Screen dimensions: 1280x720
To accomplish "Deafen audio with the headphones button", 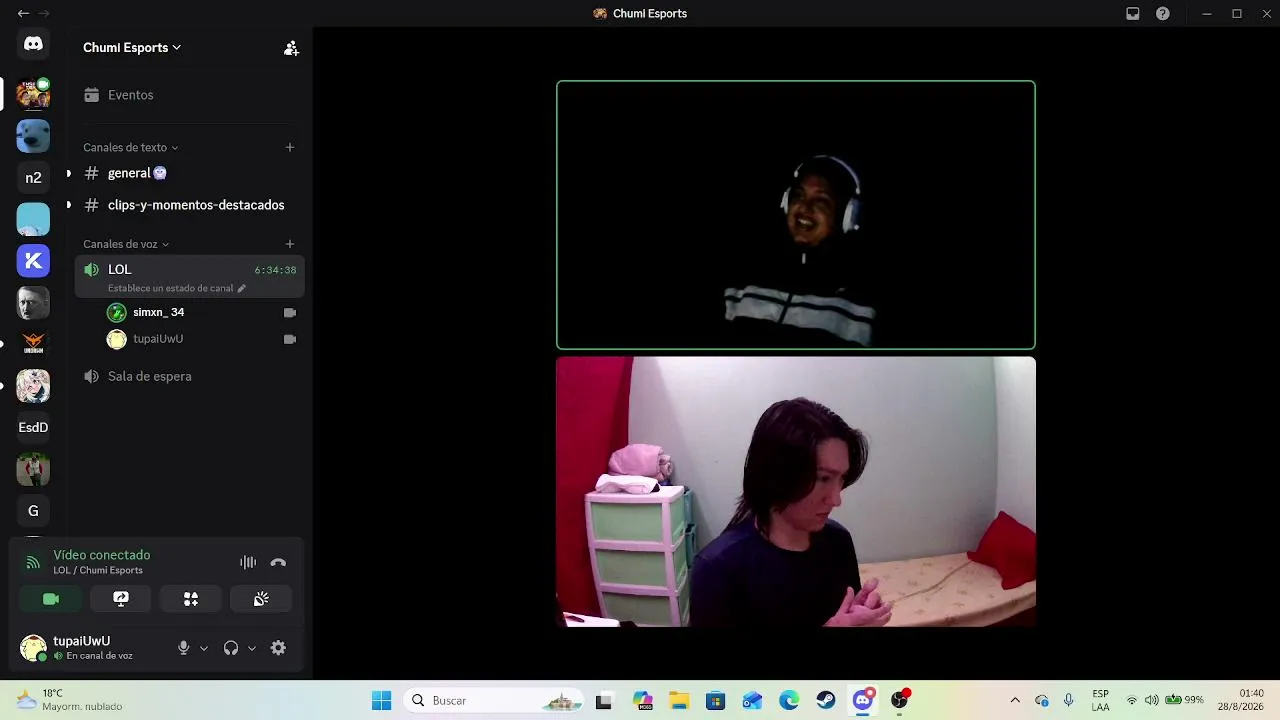I will point(231,648).
